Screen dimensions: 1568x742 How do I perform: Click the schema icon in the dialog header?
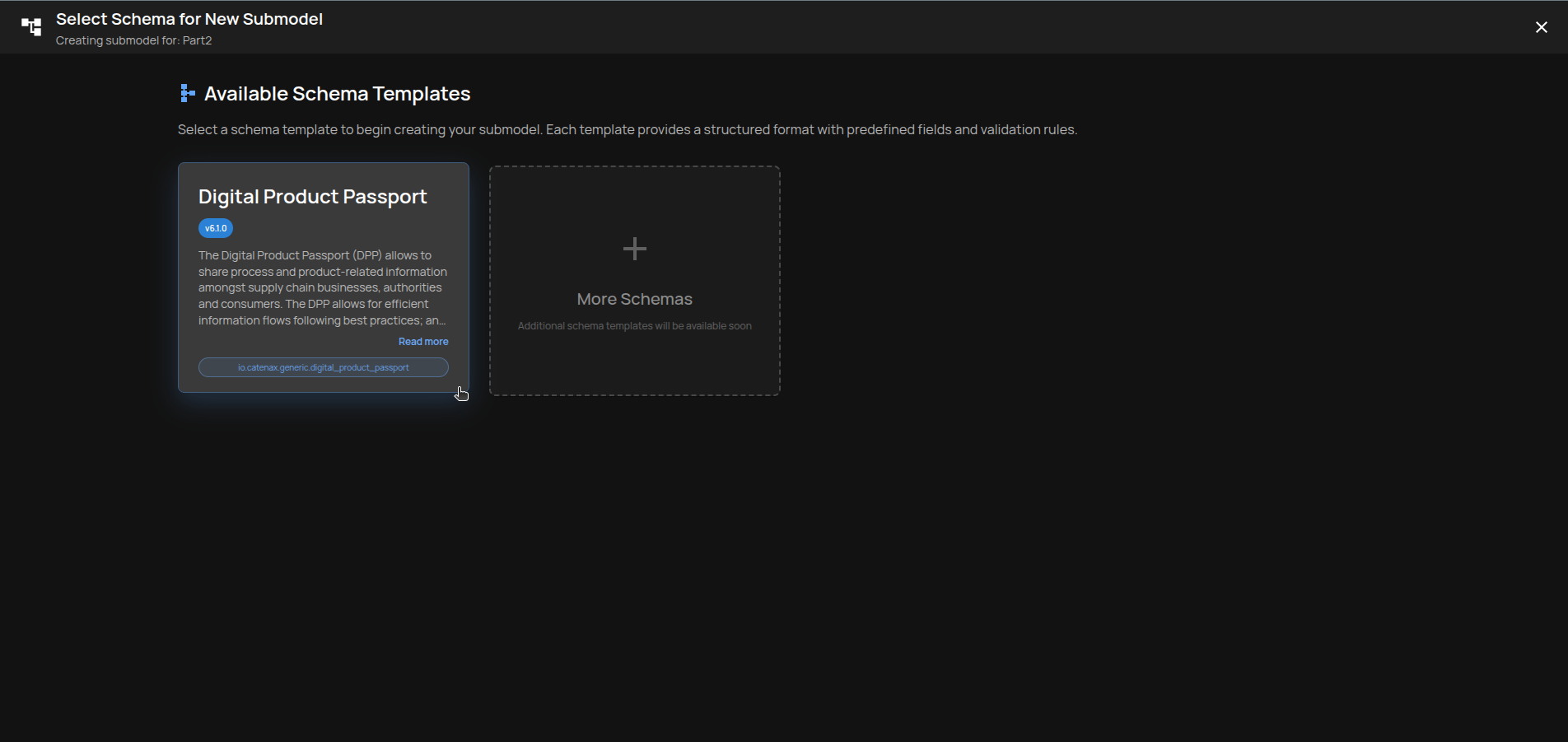31,27
